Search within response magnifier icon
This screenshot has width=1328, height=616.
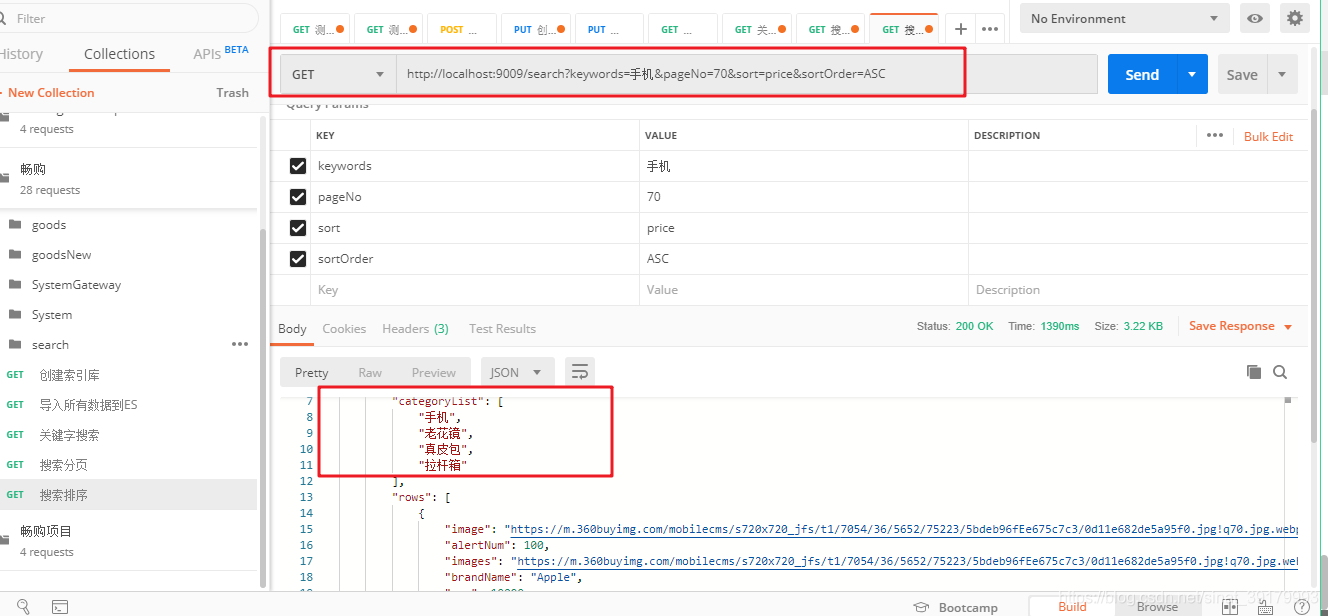pyautogui.click(x=1280, y=372)
